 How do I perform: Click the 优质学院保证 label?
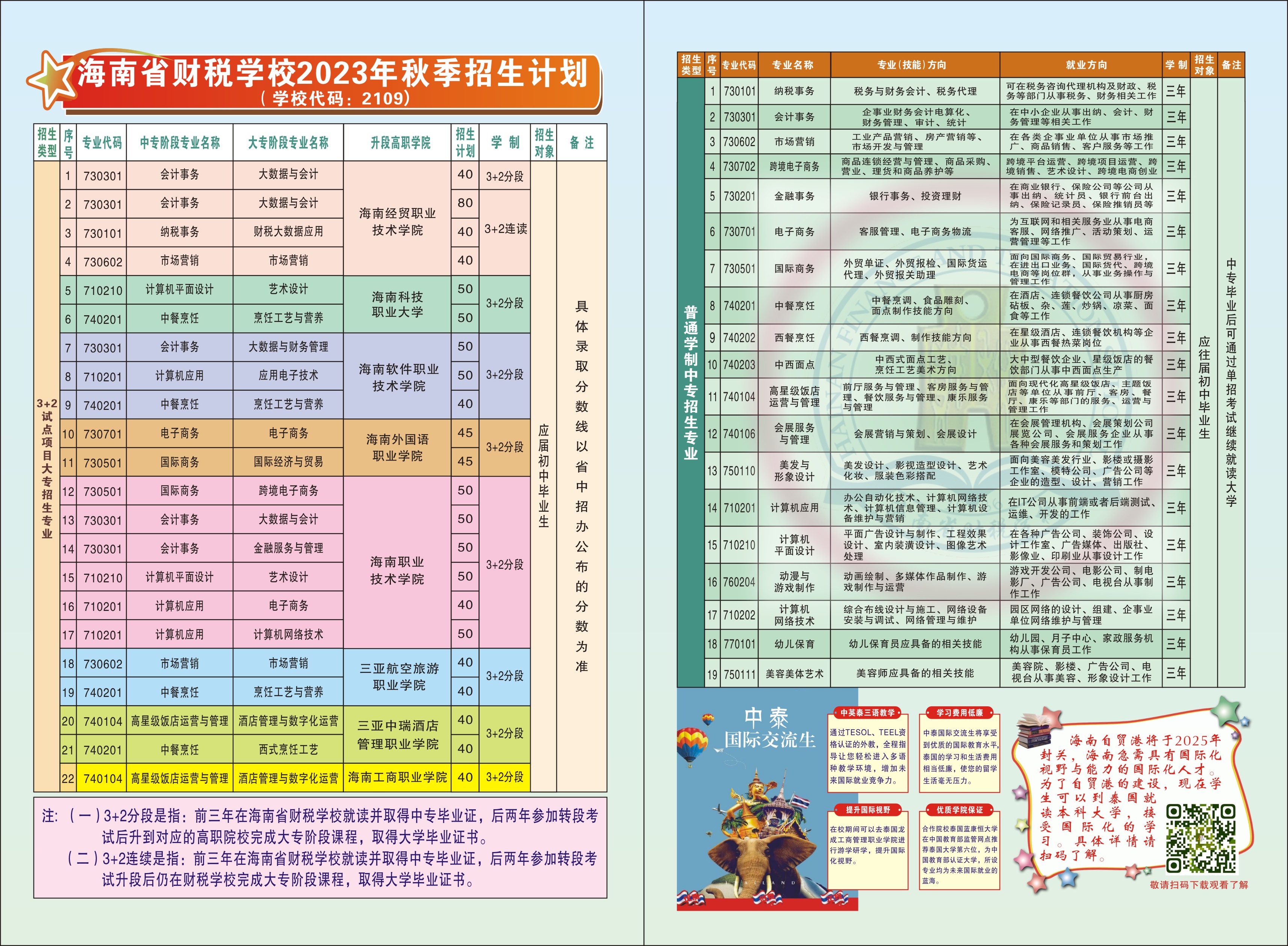click(x=960, y=810)
